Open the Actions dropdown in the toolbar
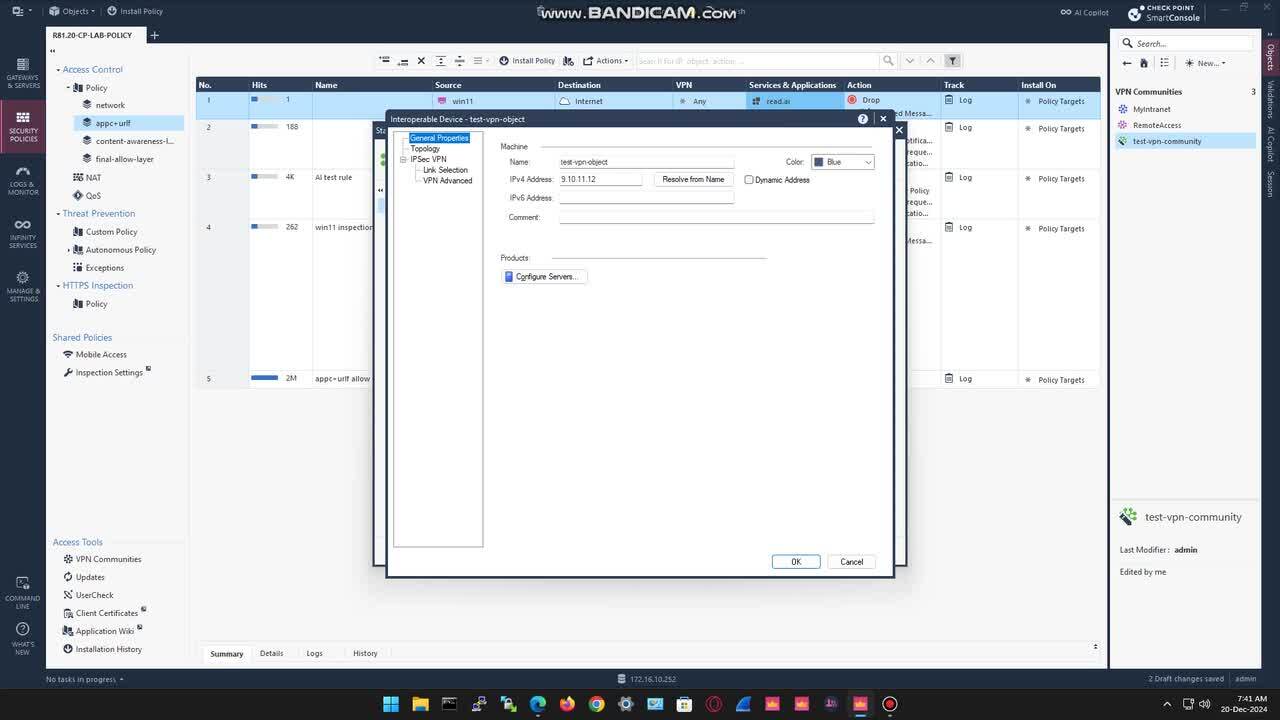The height and width of the screenshot is (720, 1280). coord(606,60)
